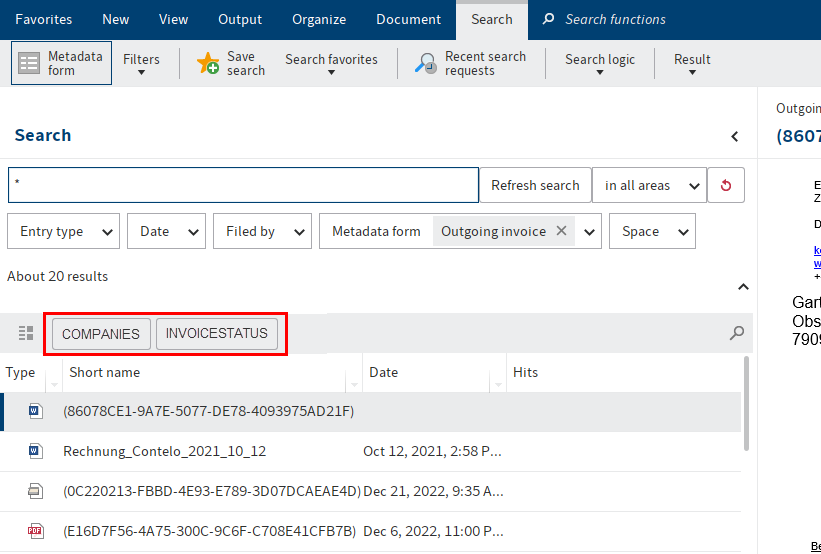Switch to the Organize tab
The width and height of the screenshot is (821, 554).
(319, 19)
